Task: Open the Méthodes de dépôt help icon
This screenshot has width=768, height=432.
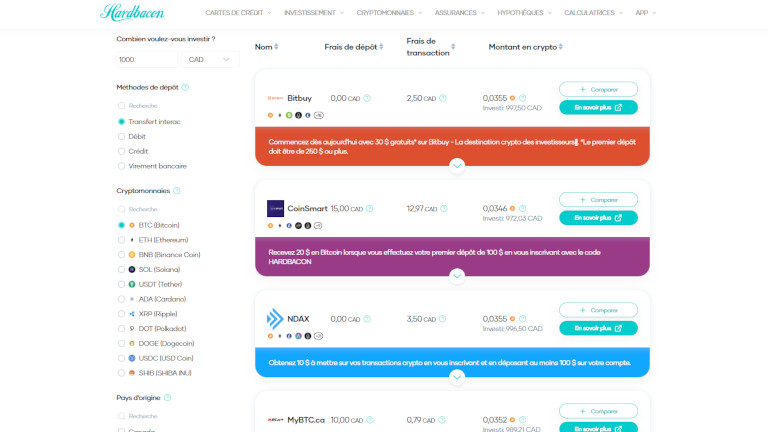Action: pos(185,87)
